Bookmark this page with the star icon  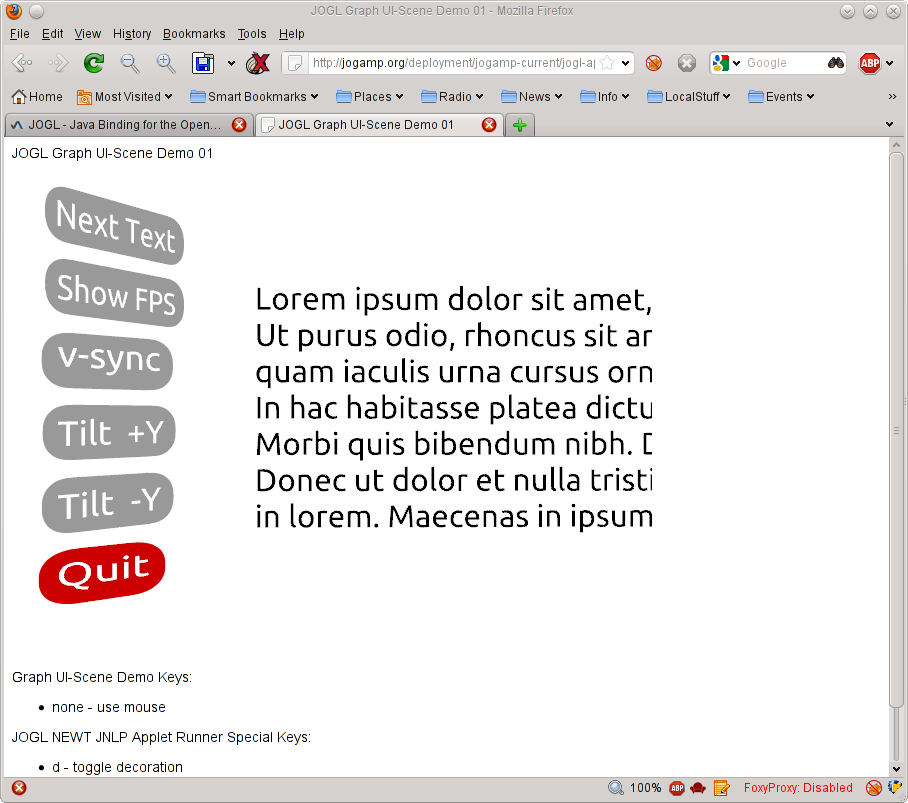coord(607,63)
